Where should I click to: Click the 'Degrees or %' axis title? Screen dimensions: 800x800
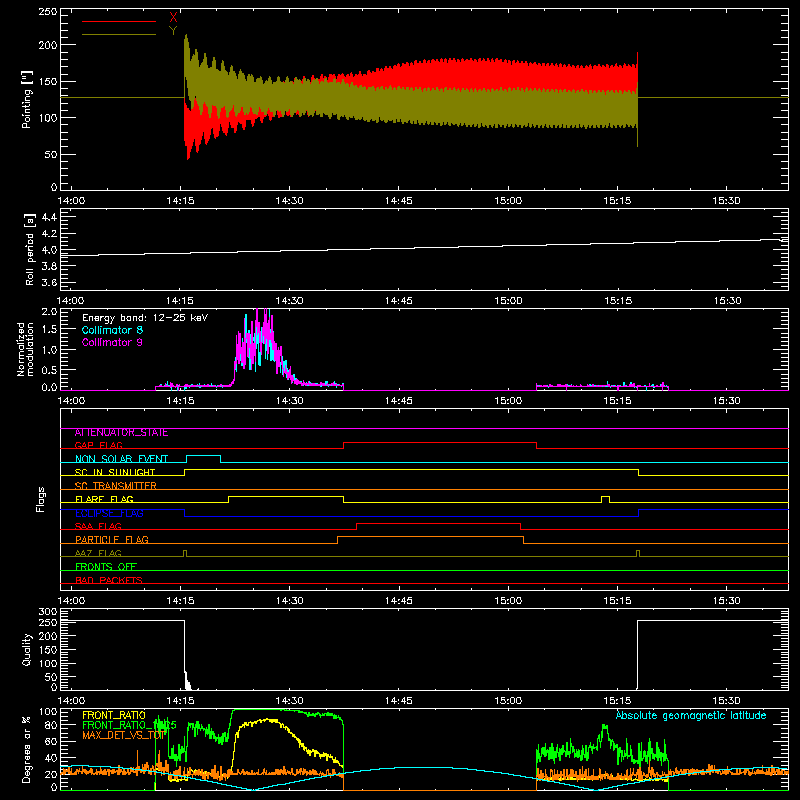tap(27, 749)
